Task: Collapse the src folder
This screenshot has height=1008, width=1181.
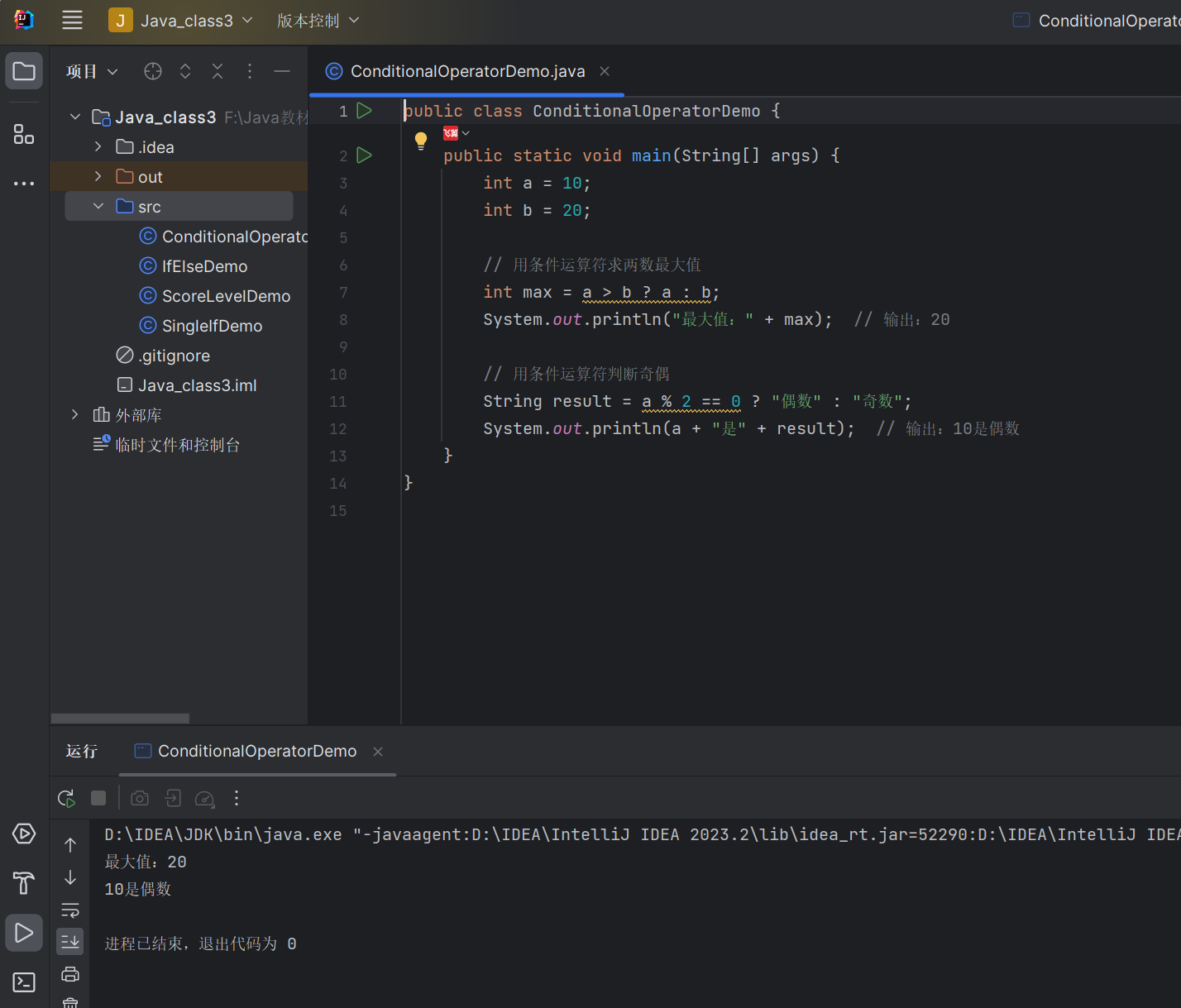Action: point(98,207)
